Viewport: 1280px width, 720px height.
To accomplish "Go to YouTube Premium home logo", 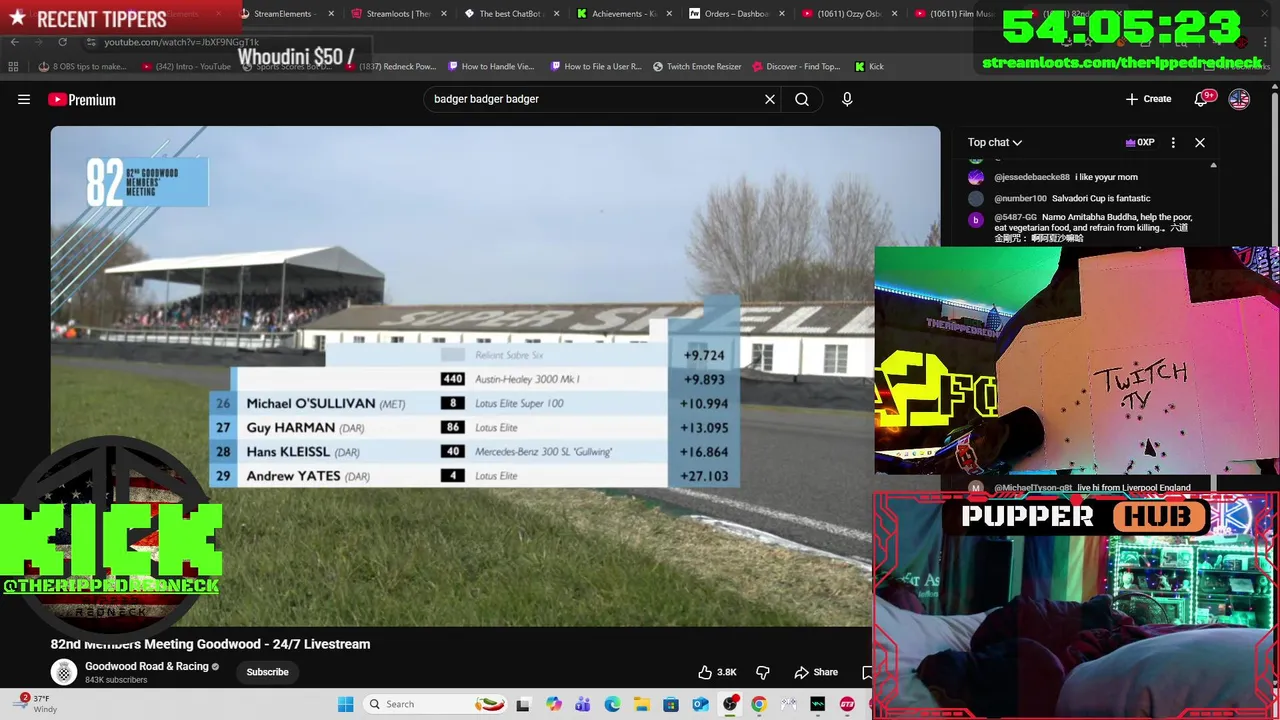I will (82, 99).
